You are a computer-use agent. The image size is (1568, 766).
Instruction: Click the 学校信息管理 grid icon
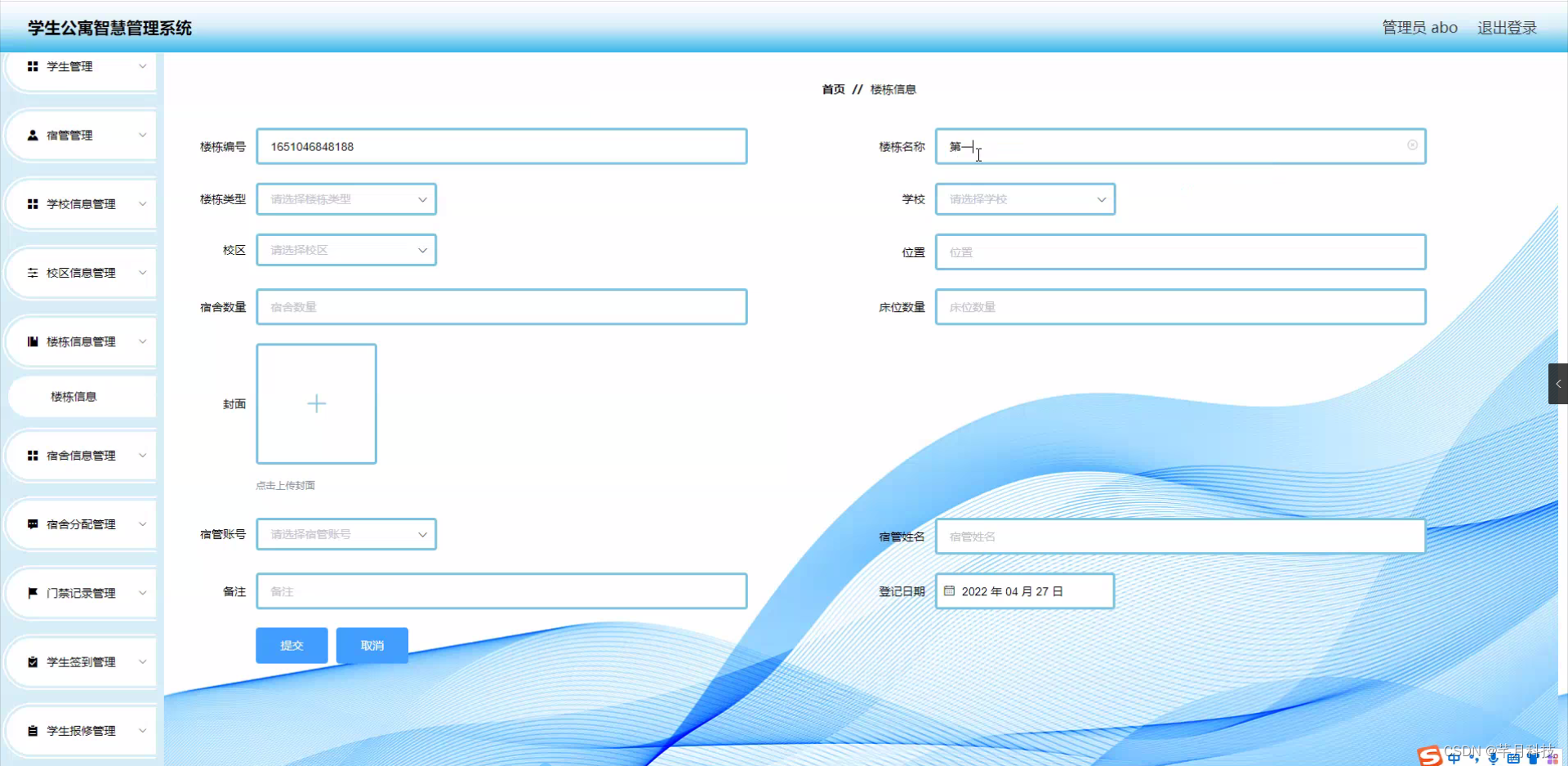point(33,203)
